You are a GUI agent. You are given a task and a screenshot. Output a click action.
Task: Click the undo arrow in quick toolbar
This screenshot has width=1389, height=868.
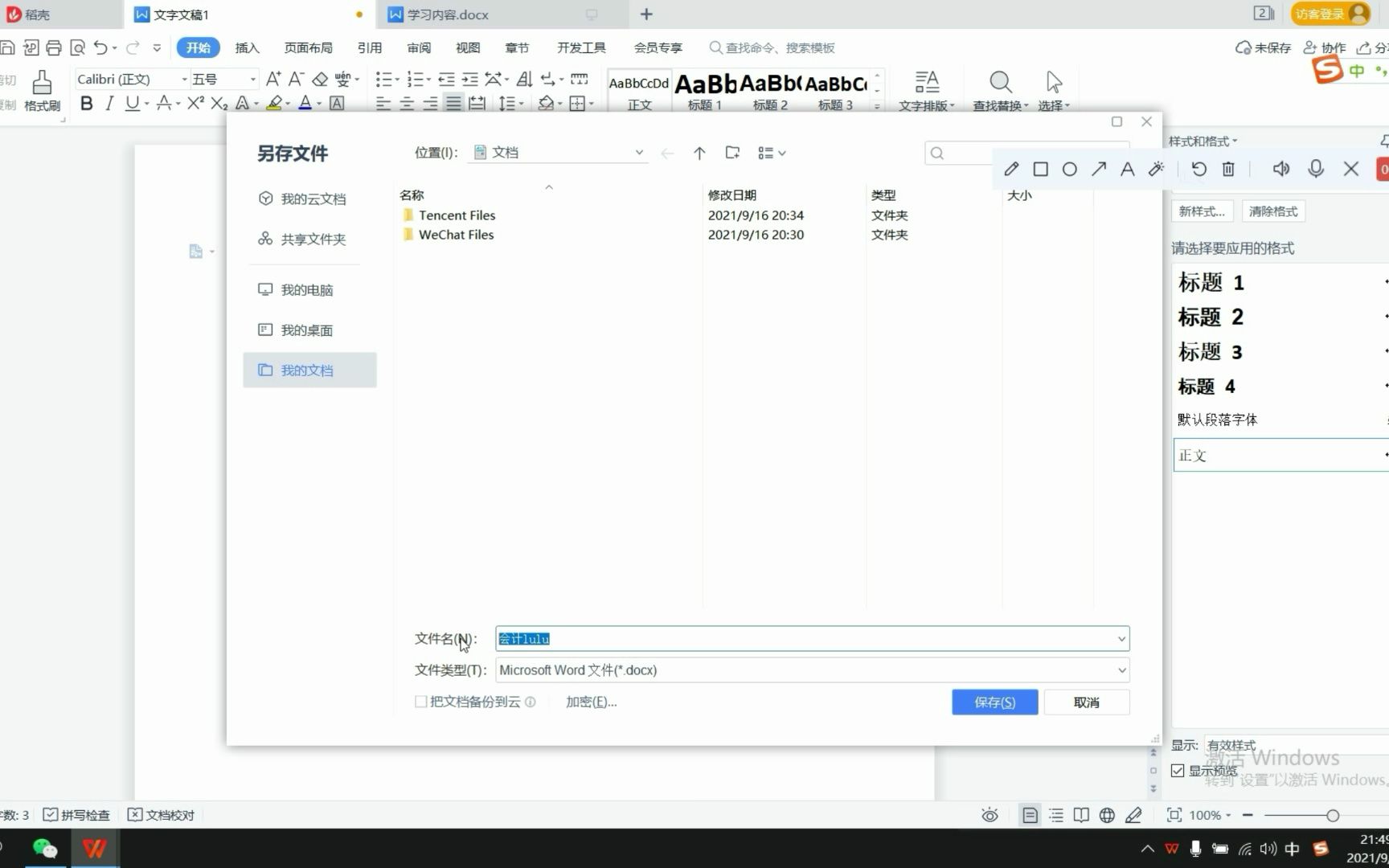point(100,48)
